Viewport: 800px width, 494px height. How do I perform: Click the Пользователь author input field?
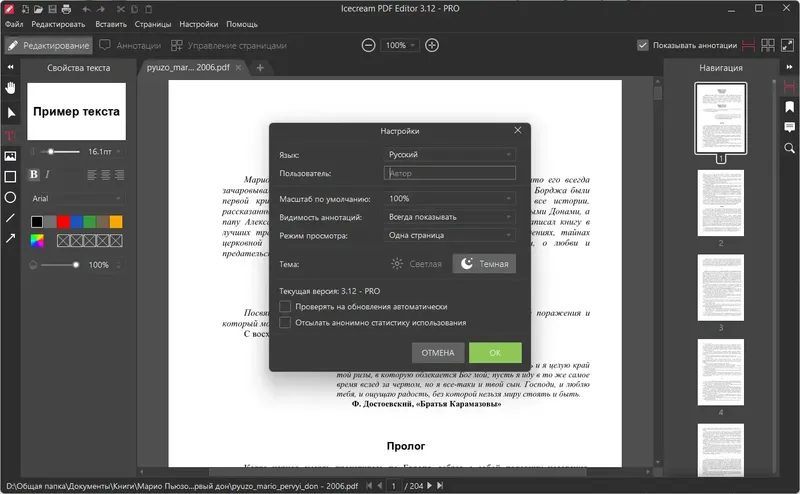pos(449,173)
